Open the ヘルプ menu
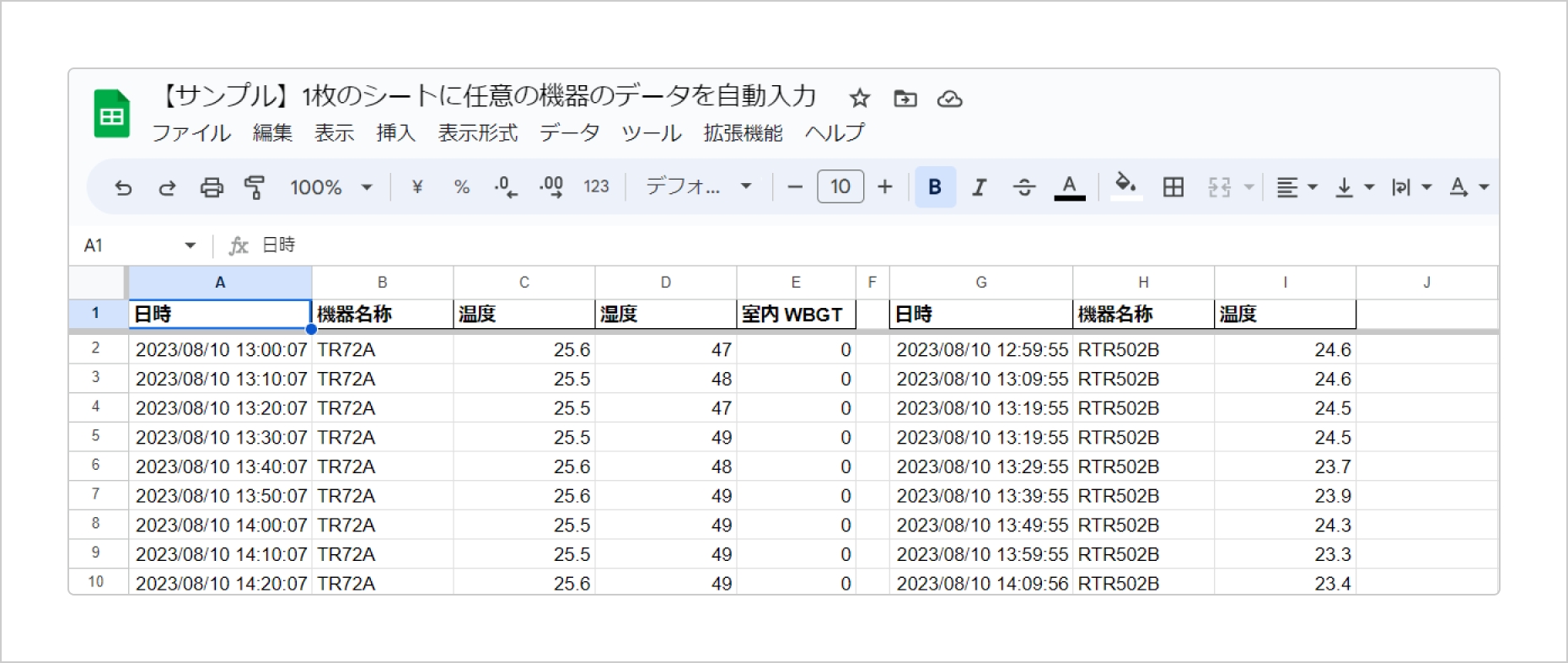The width and height of the screenshot is (1568, 663). (835, 133)
